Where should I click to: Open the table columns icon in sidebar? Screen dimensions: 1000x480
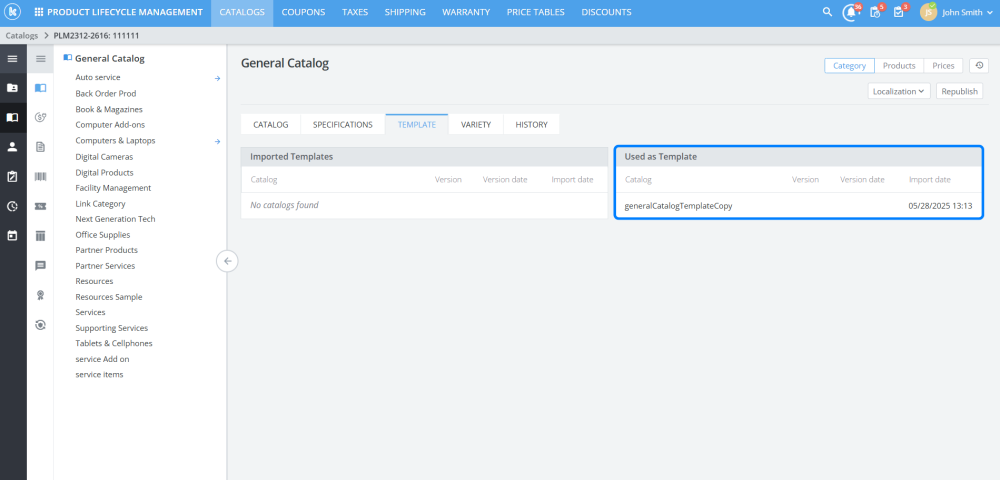click(x=40, y=236)
